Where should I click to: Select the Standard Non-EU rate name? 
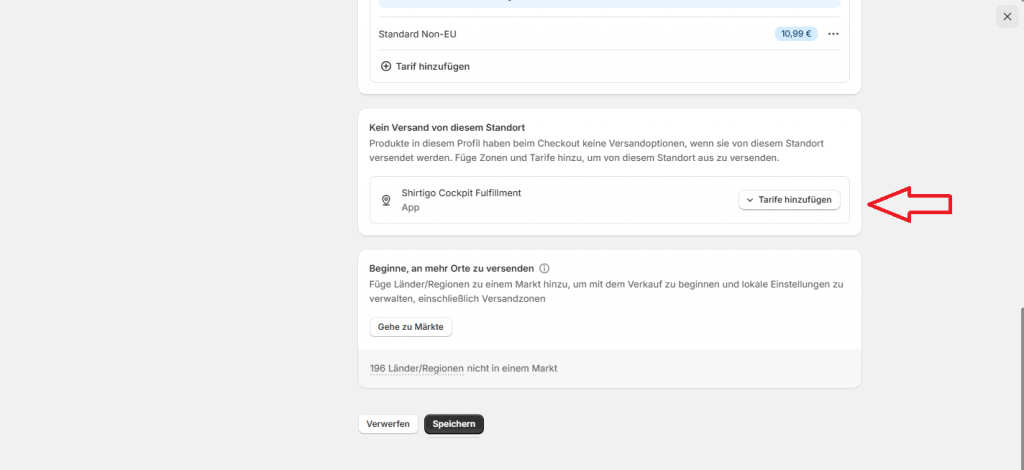[x=417, y=34]
